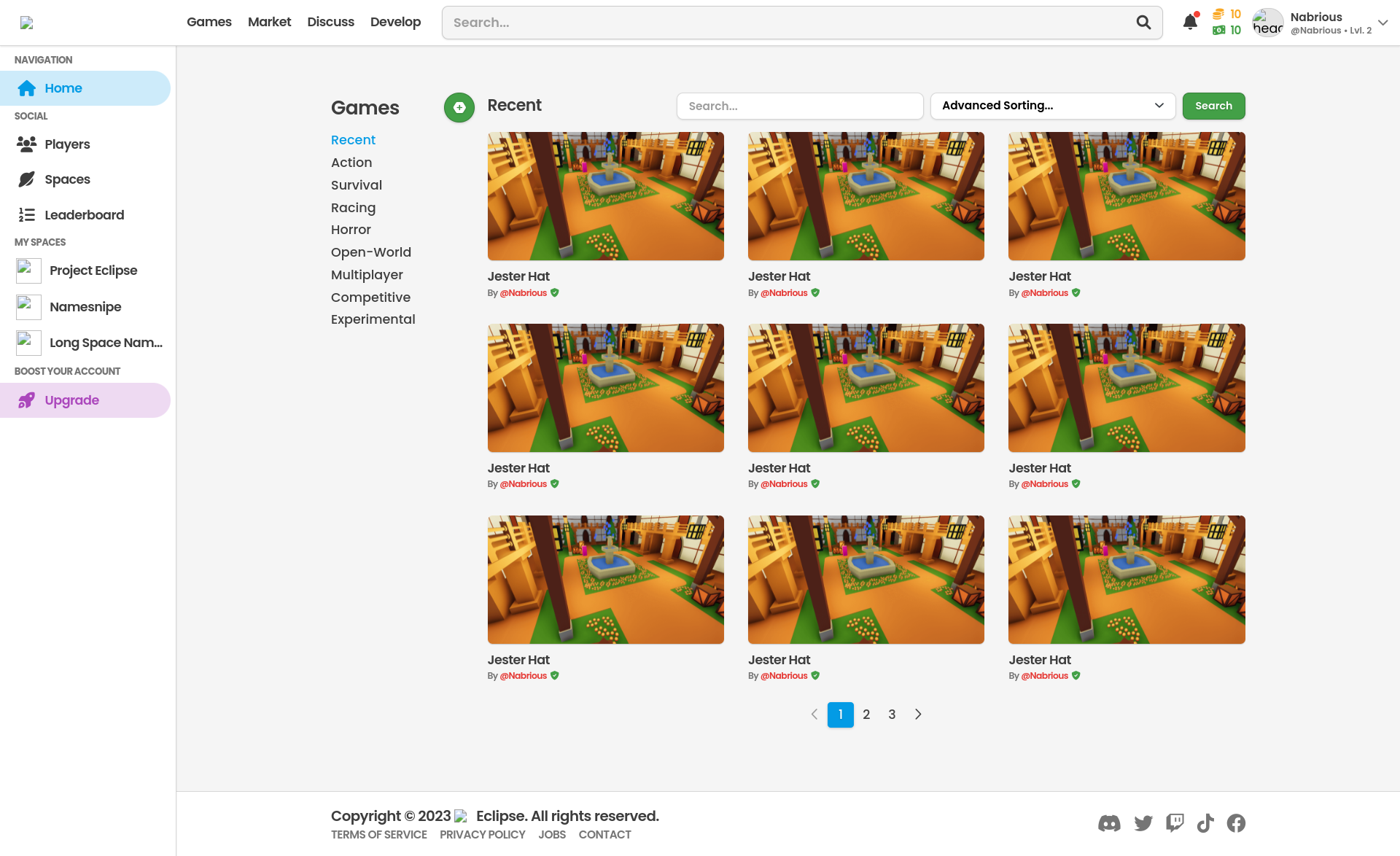Viewport: 1400px width, 856px height.
Task: Open Leaderboard in the sidebar
Action: click(84, 215)
